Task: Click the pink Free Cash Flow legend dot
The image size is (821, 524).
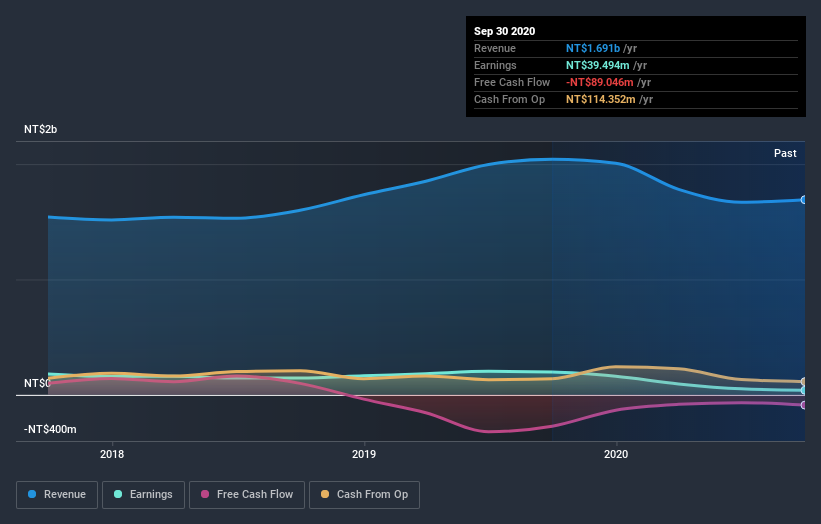Action: click(x=205, y=494)
